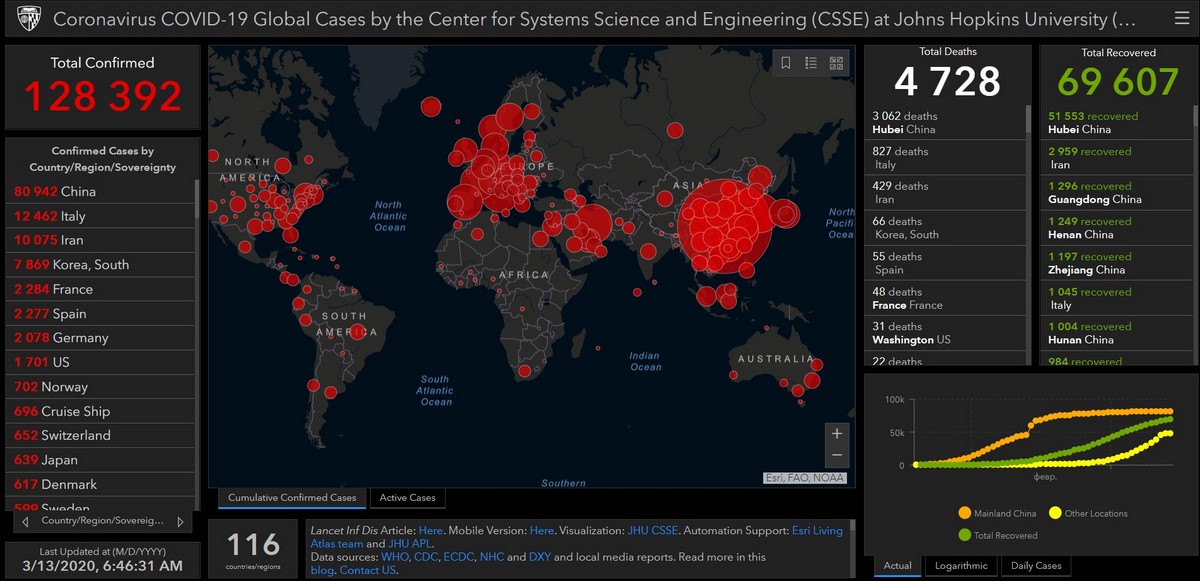Zoom out of the map with minus

[x=837, y=456]
